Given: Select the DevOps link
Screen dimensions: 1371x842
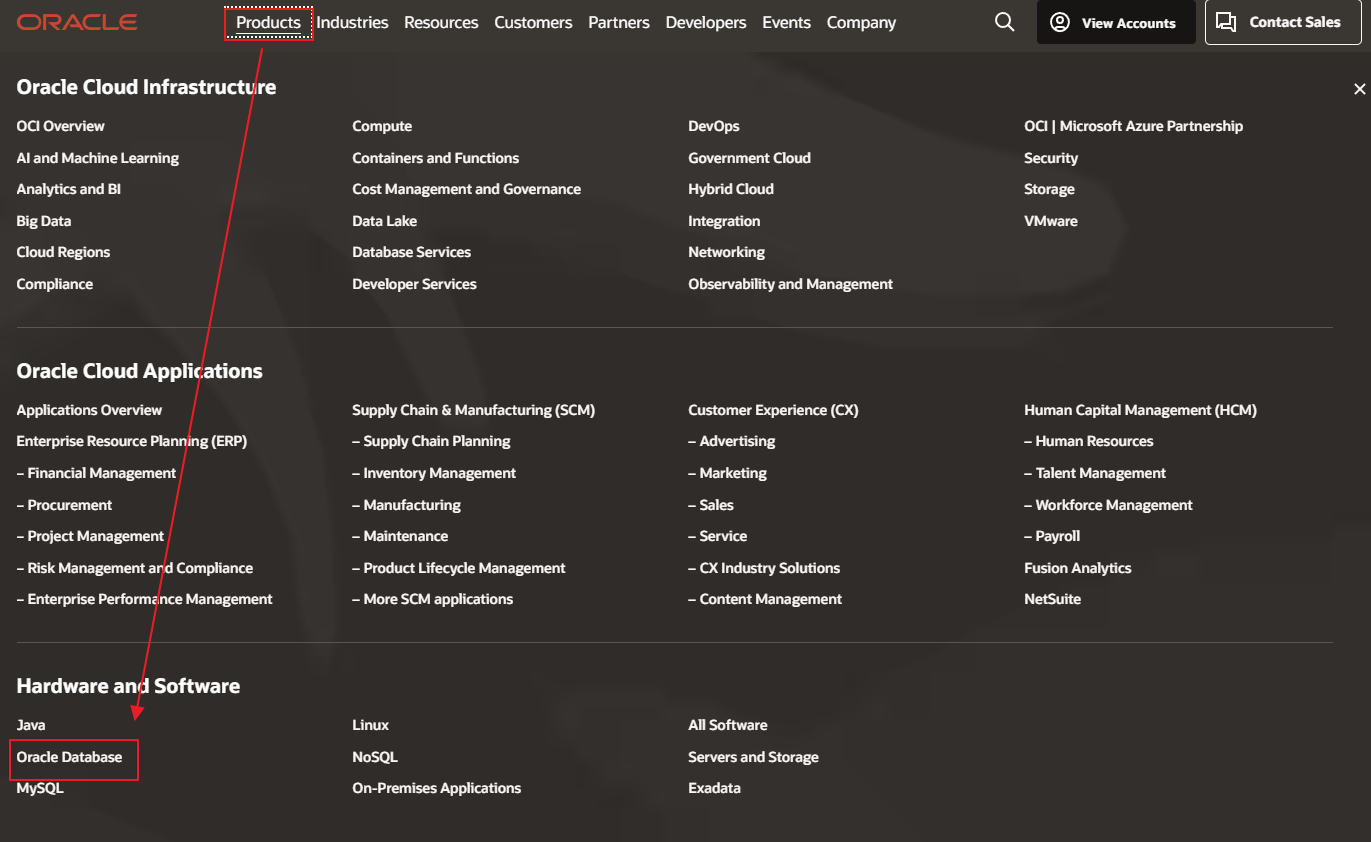Looking at the screenshot, I should point(714,126).
